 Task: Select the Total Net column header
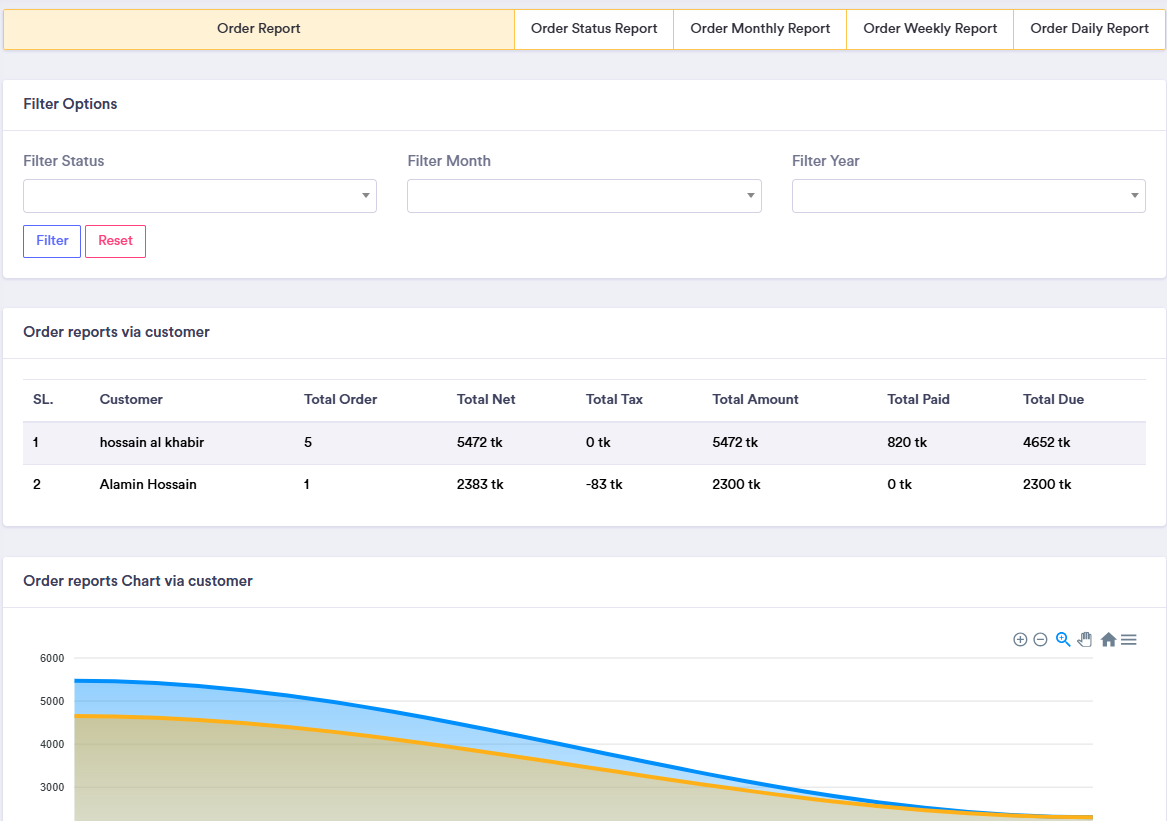coord(486,400)
